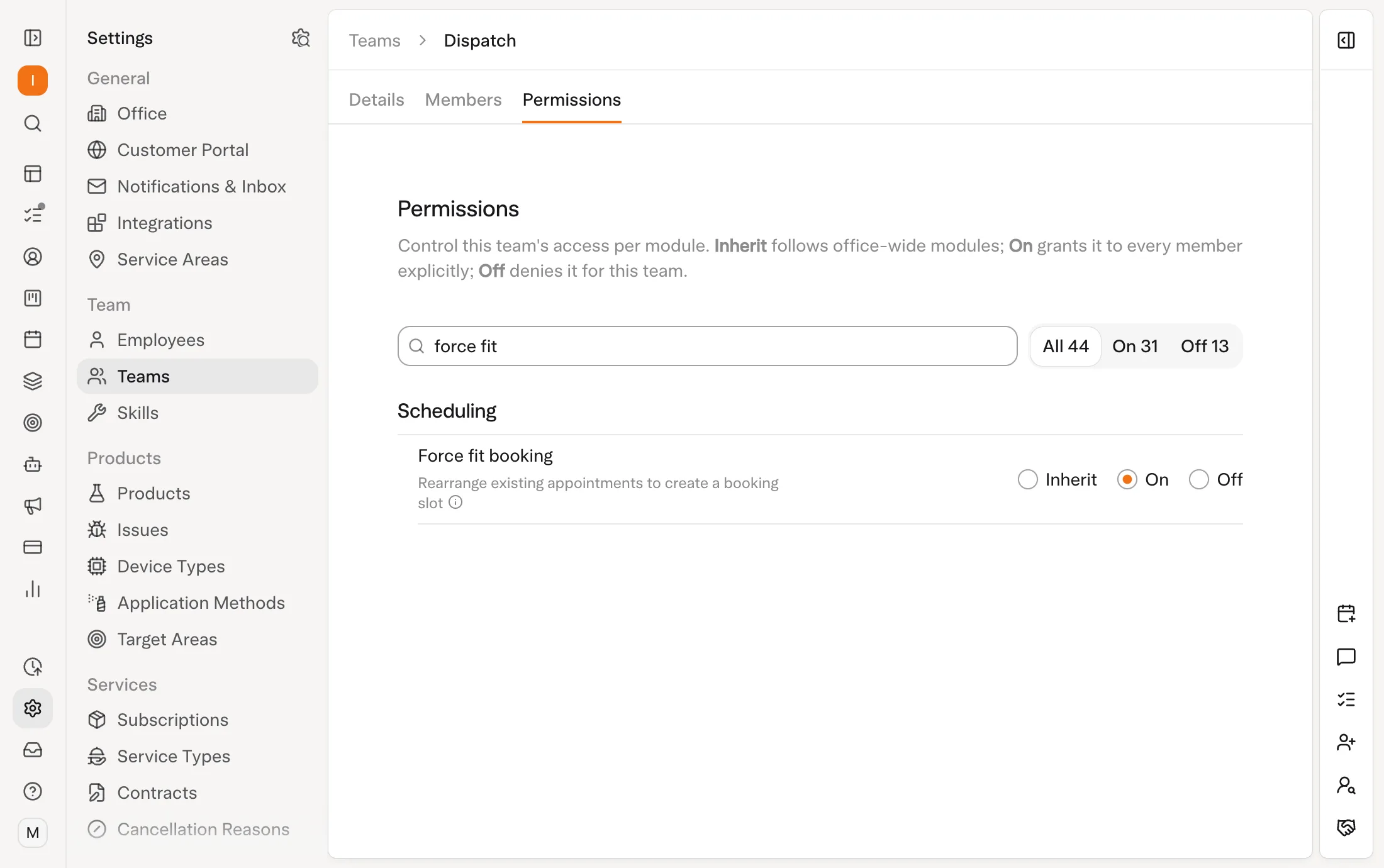Open the help question mark icon

coord(33,791)
